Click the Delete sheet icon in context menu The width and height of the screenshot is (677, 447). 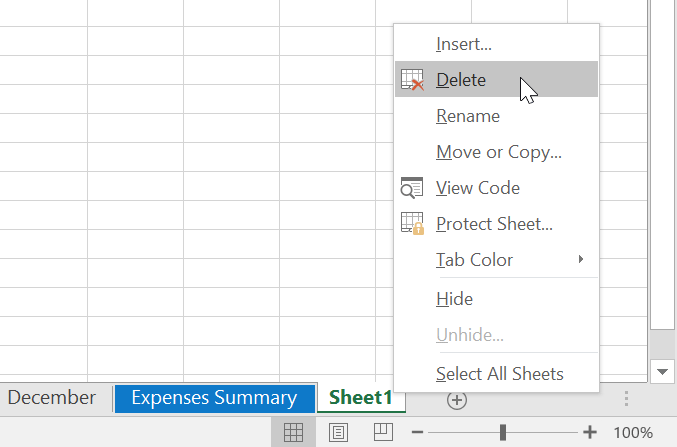(412, 80)
